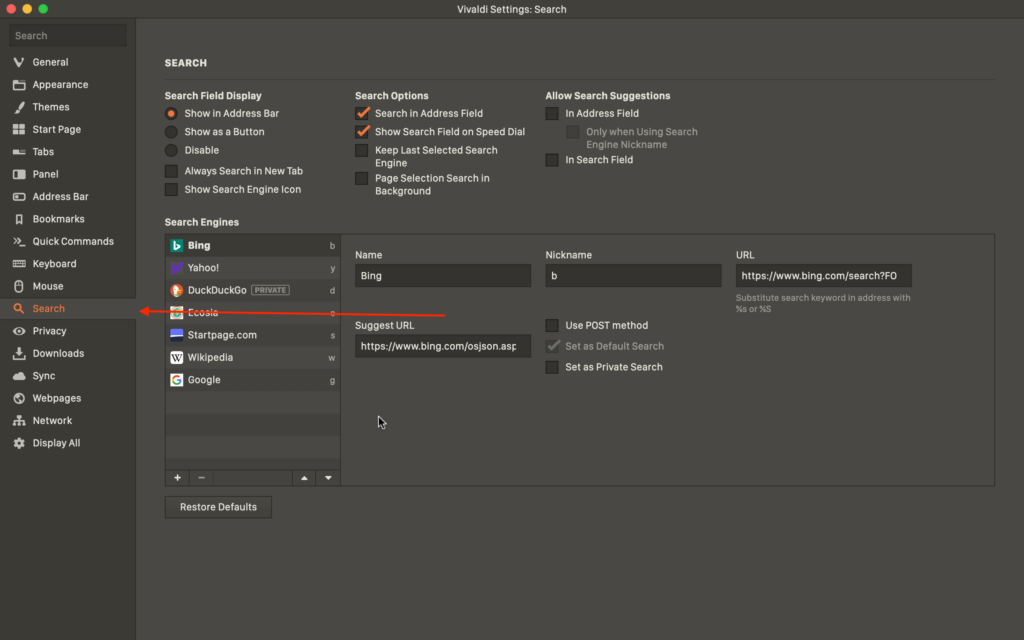Uncheck Show Search Field on Speed Dial

(x=362, y=132)
